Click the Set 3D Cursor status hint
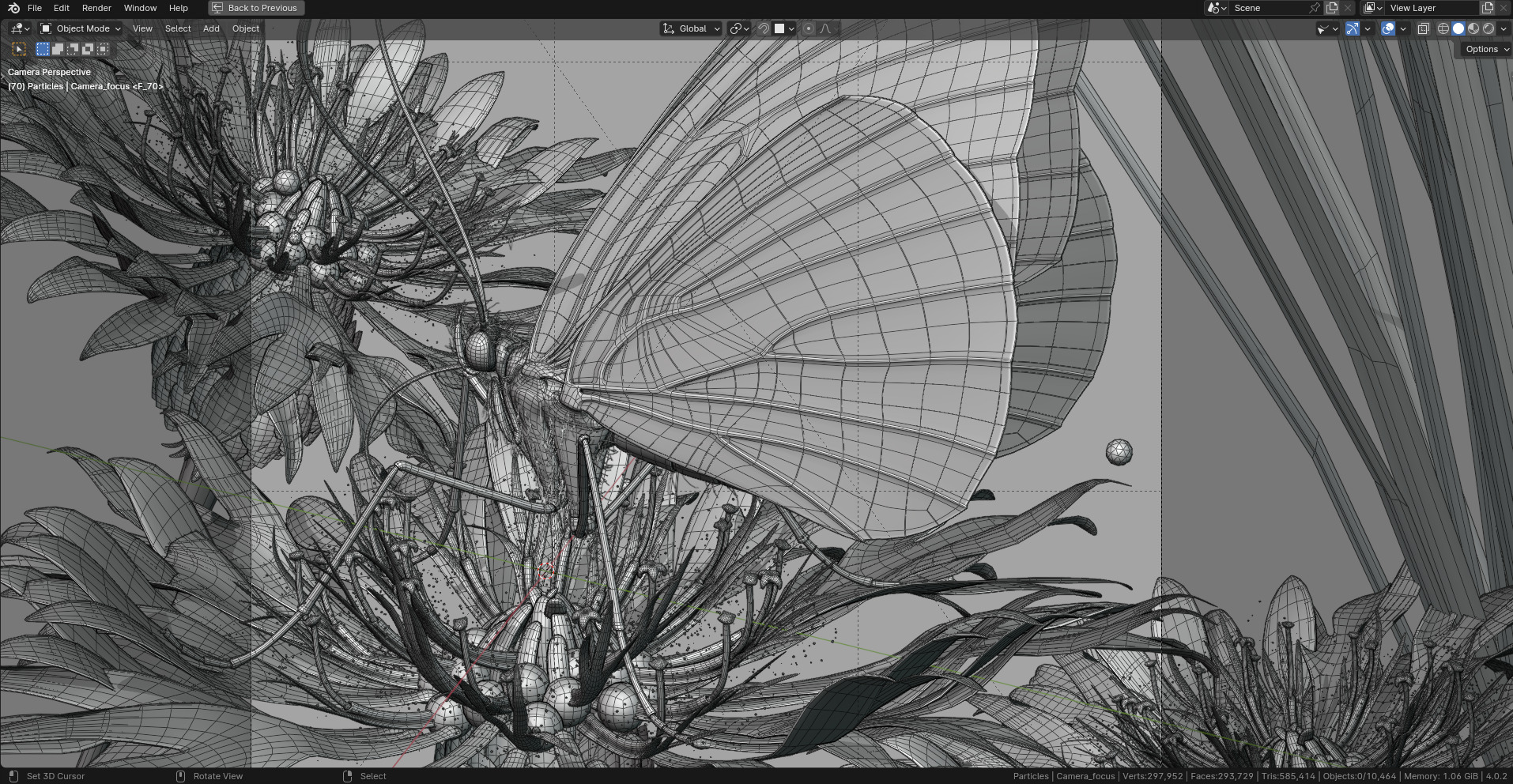Viewport: 1513px width, 784px height. coord(55,776)
